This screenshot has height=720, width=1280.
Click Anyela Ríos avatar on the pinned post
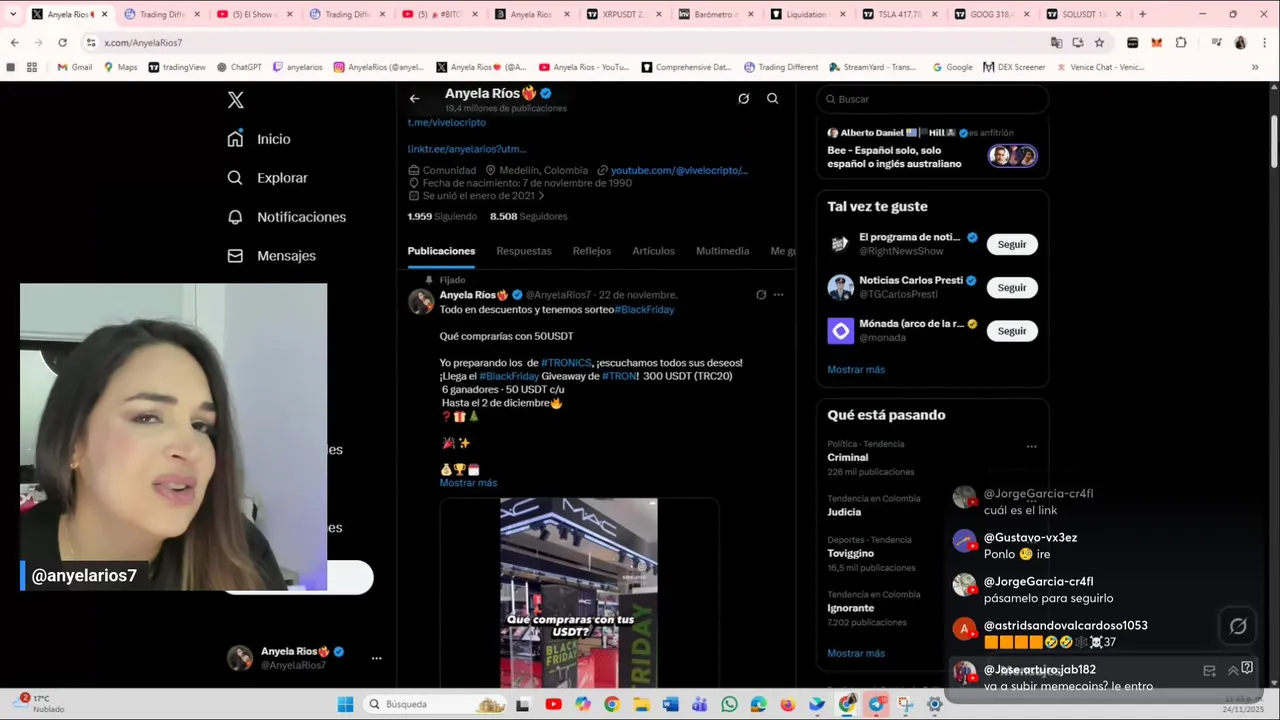point(421,301)
